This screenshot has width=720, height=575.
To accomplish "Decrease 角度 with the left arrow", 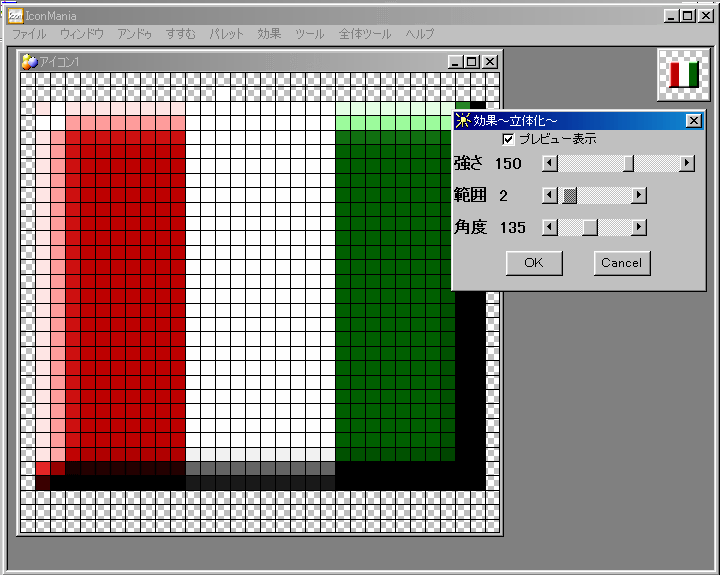I will (x=550, y=227).
